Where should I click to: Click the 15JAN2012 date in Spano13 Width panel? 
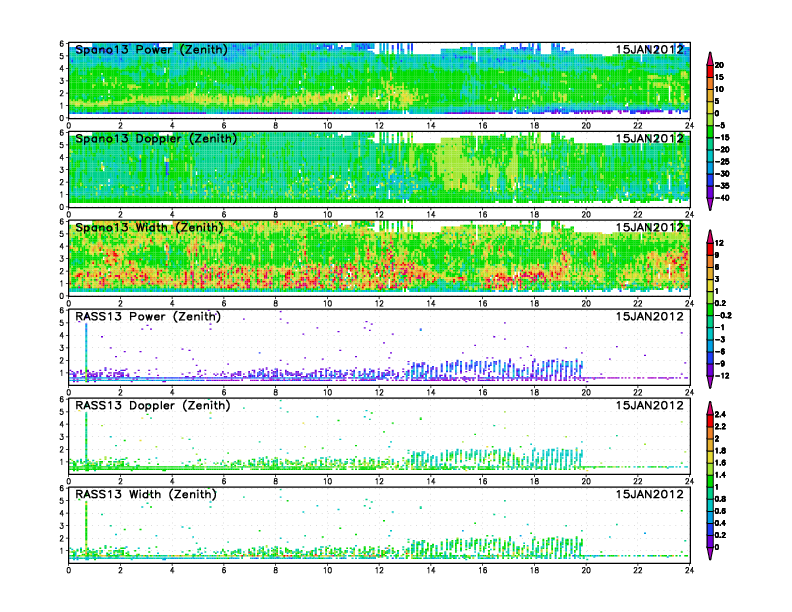point(650,227)
